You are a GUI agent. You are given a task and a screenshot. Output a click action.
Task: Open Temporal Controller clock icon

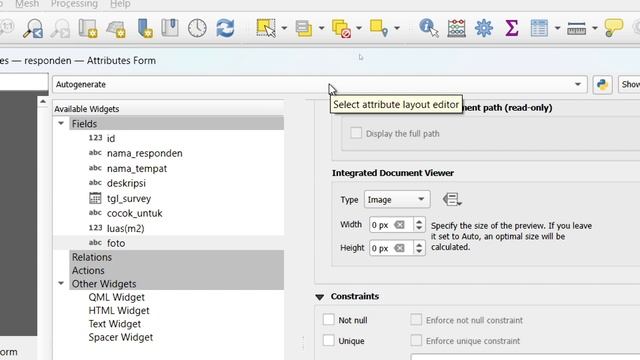pyautogui.click(x=197, y=29)
